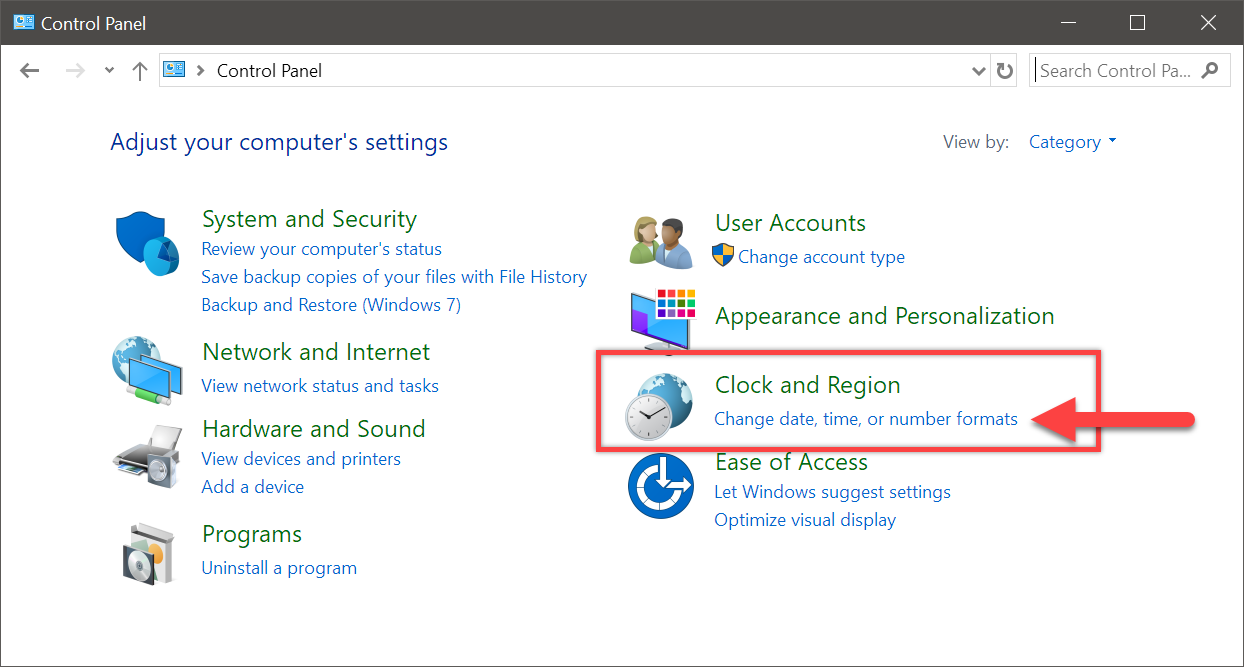
Task: Open Backup and Restore (Windows 7)
Action: coord(331,305)
